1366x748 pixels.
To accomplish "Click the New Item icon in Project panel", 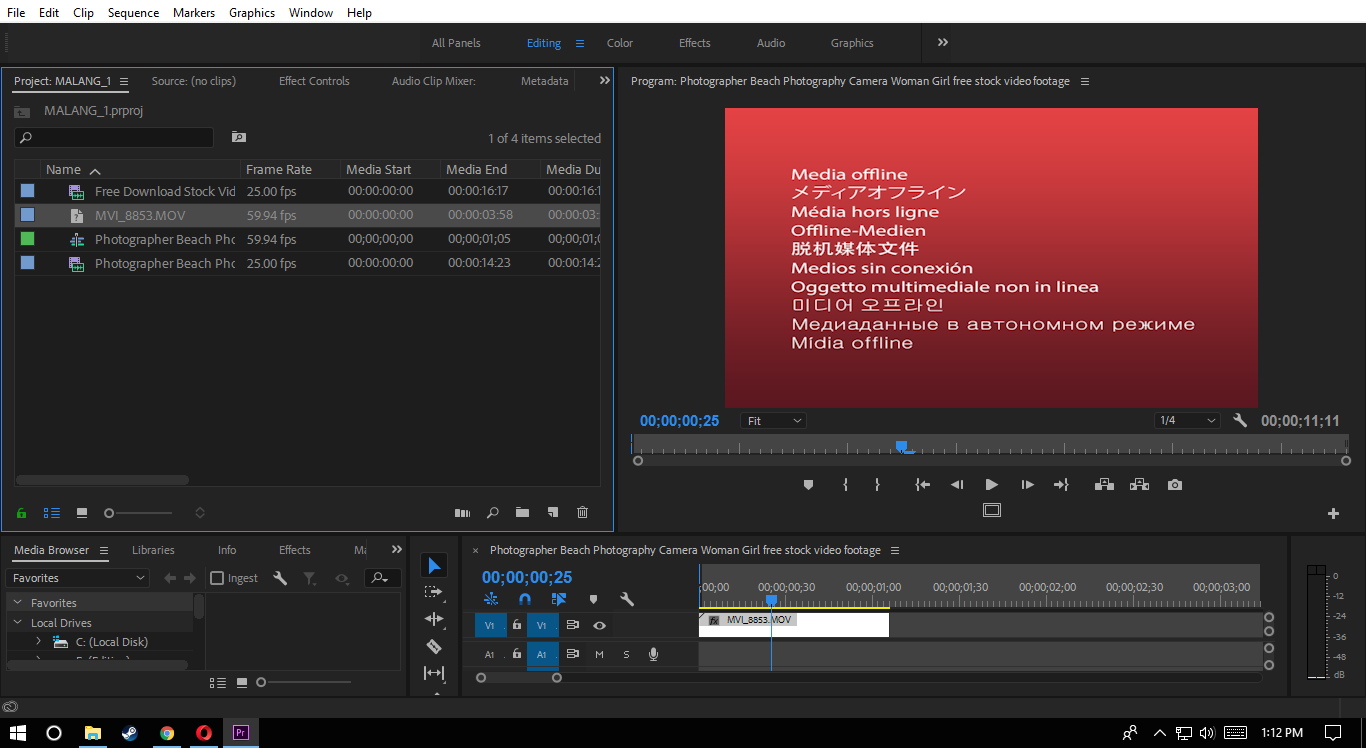I will [x=552, y=513].
